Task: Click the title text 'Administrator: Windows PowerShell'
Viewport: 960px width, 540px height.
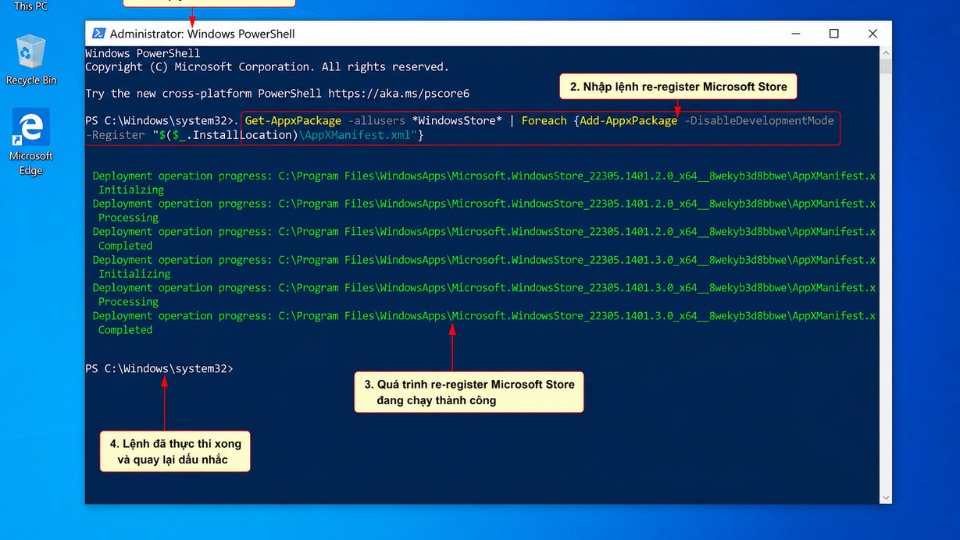Action: coord(202,34)
